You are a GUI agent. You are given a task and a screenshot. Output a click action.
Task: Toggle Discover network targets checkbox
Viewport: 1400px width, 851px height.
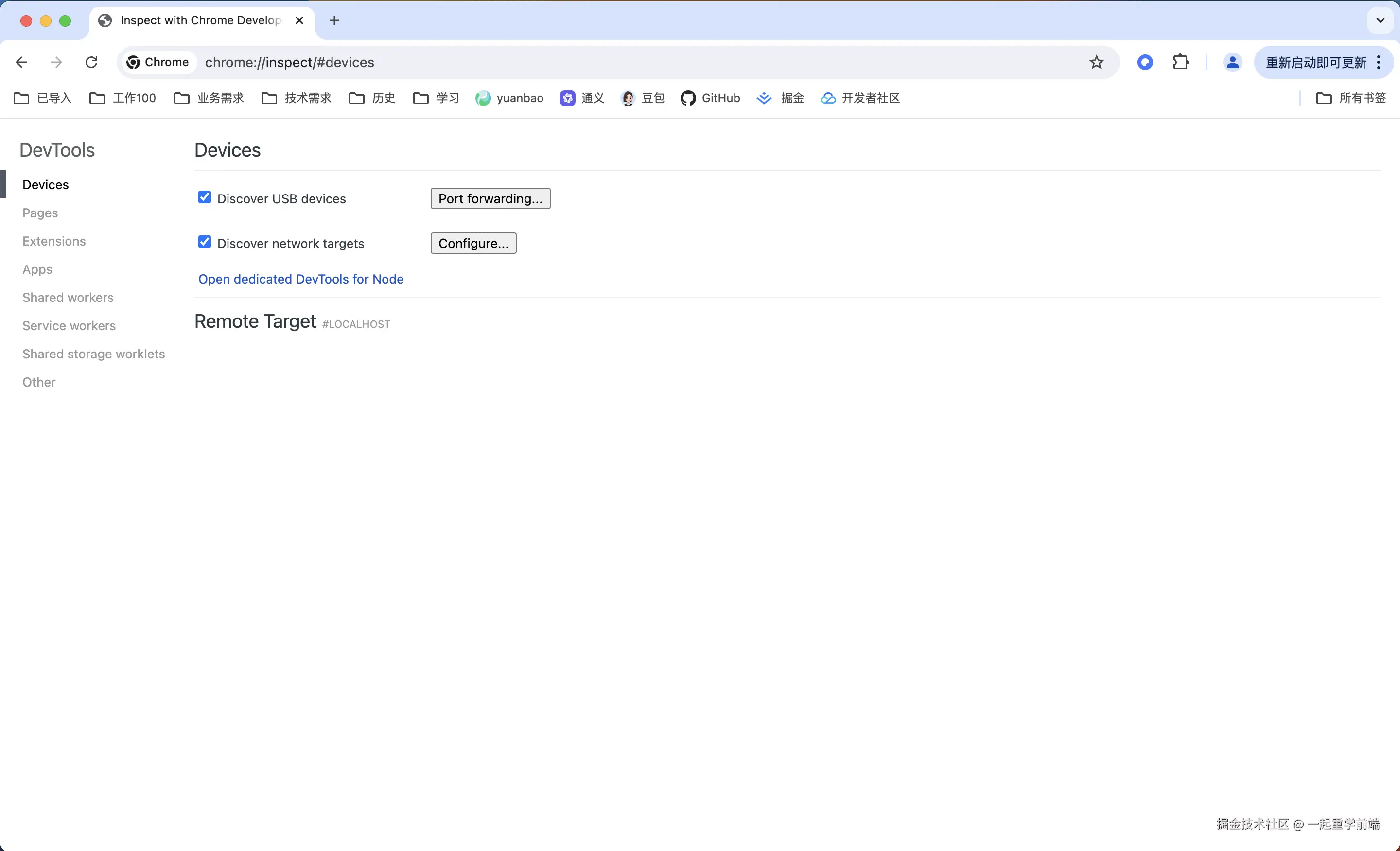205,242
